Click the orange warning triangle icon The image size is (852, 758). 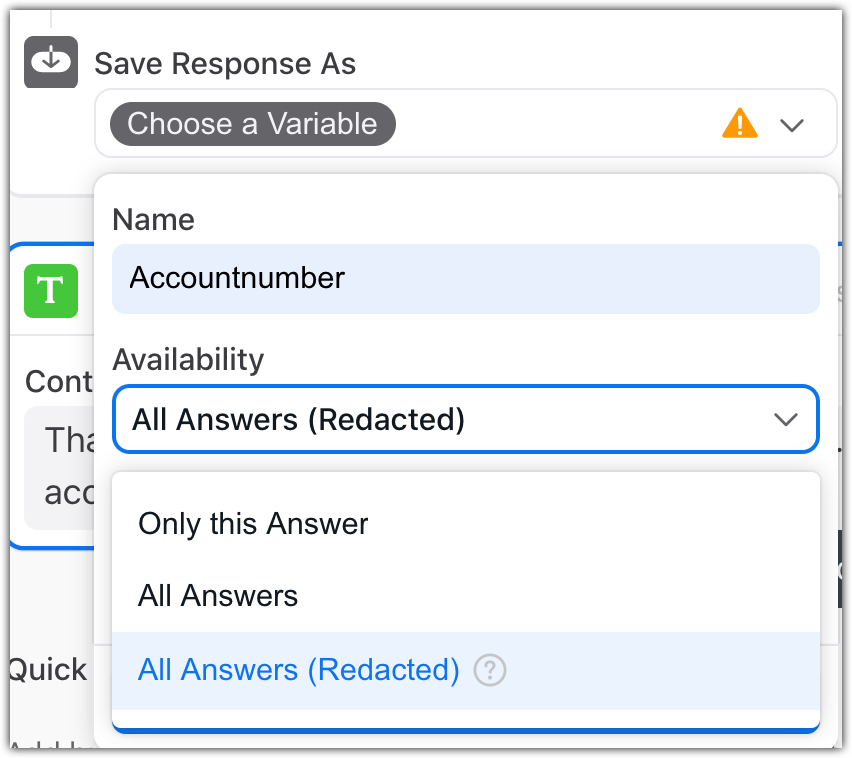(739, 124)
